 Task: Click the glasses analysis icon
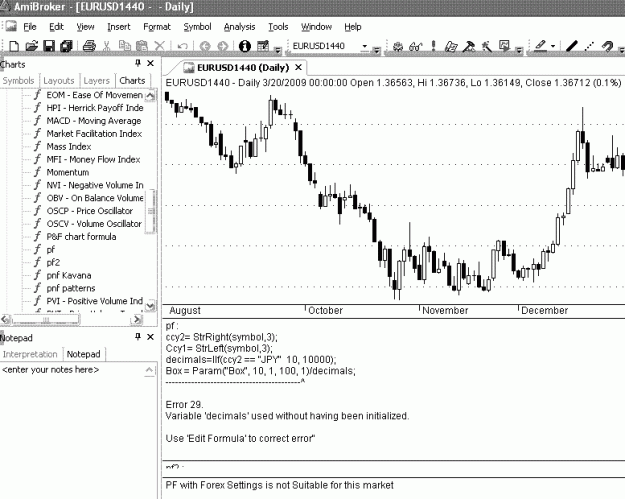coord(415,47)
